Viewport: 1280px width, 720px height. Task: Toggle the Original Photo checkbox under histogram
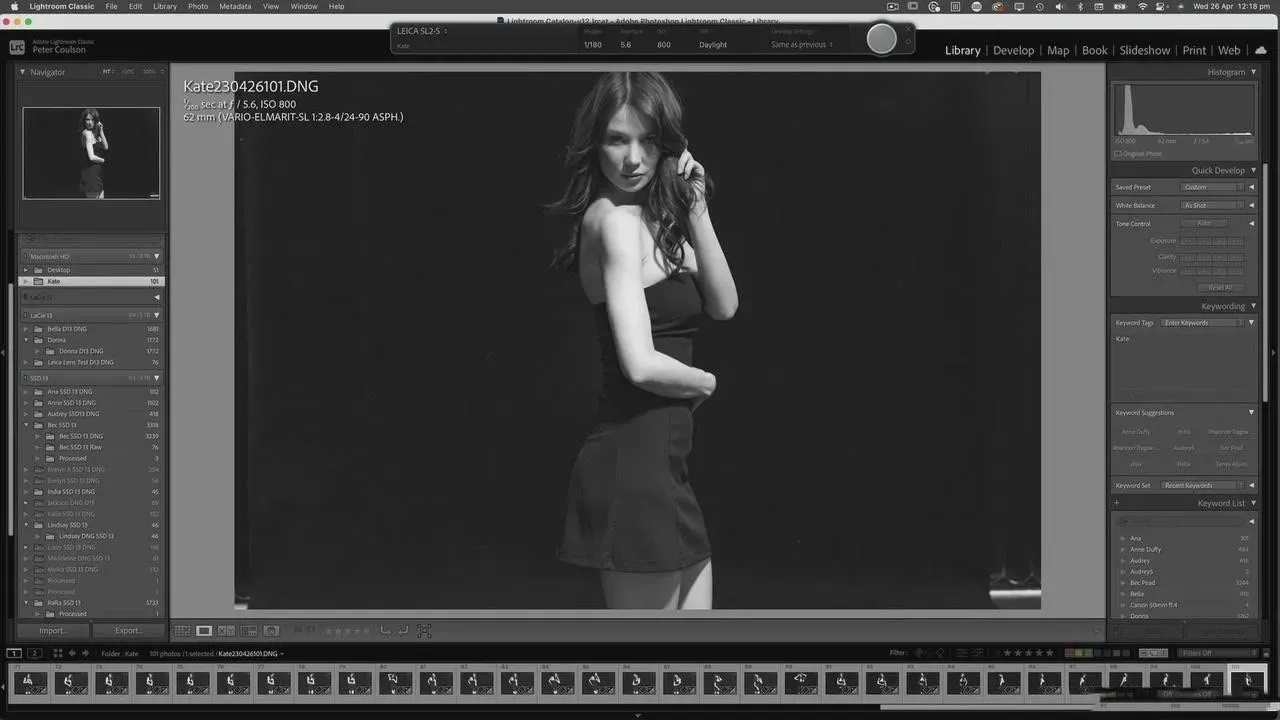pos(1118,154)
